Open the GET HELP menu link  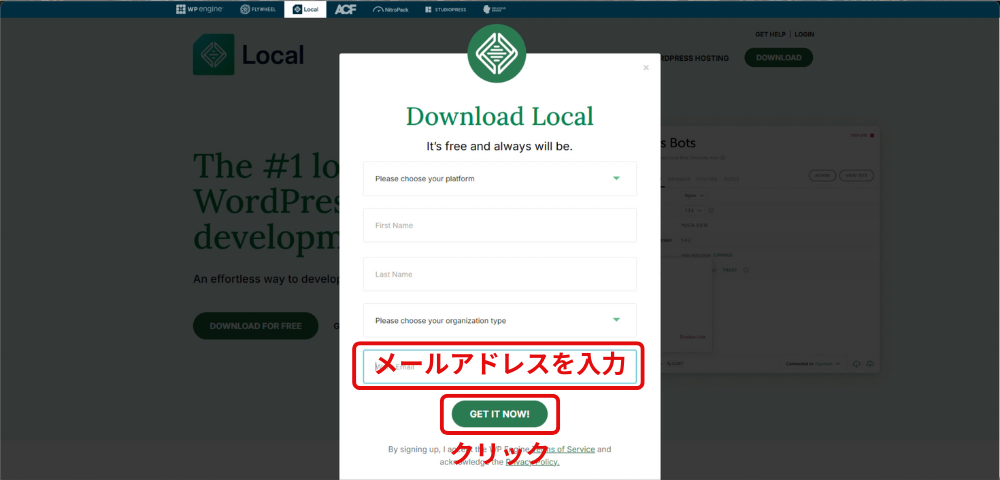coord(771,34)
